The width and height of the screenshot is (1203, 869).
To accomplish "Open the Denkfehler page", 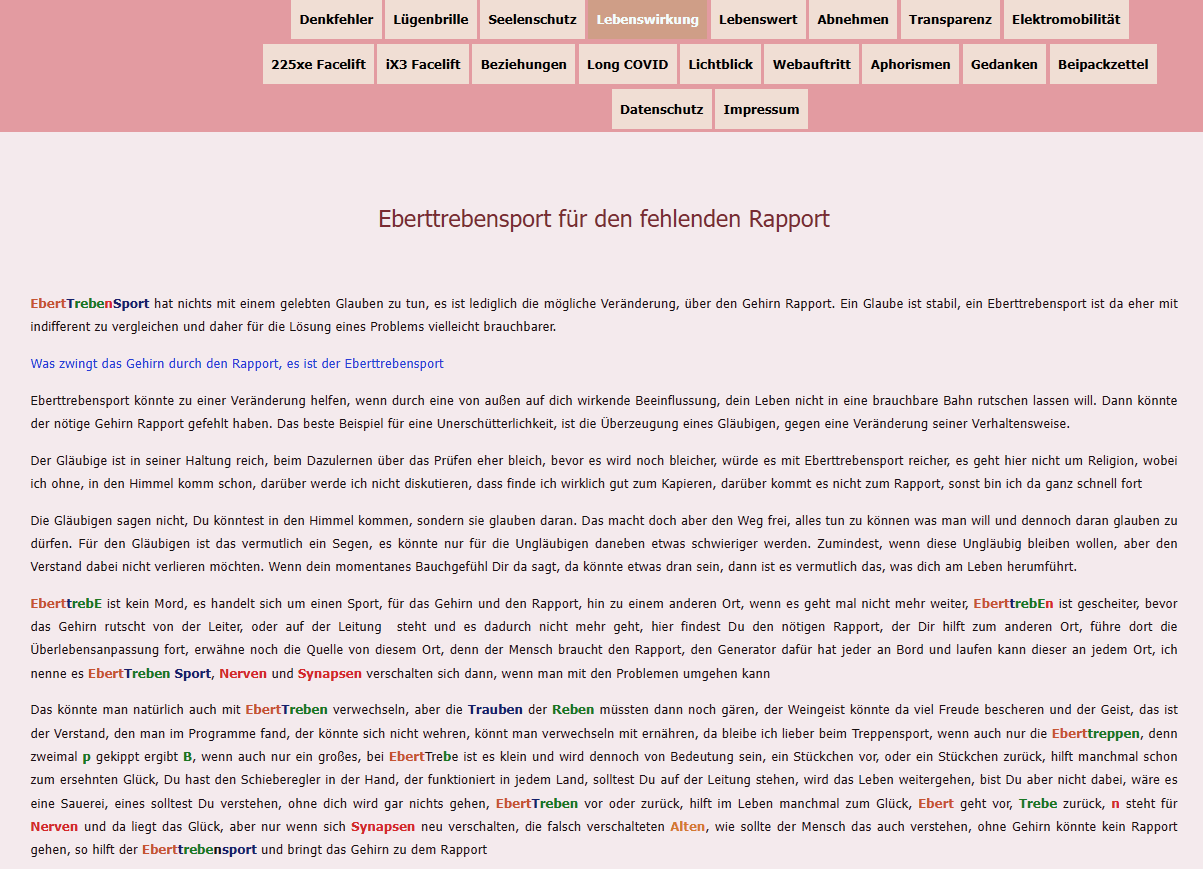I will pos(336,19).
